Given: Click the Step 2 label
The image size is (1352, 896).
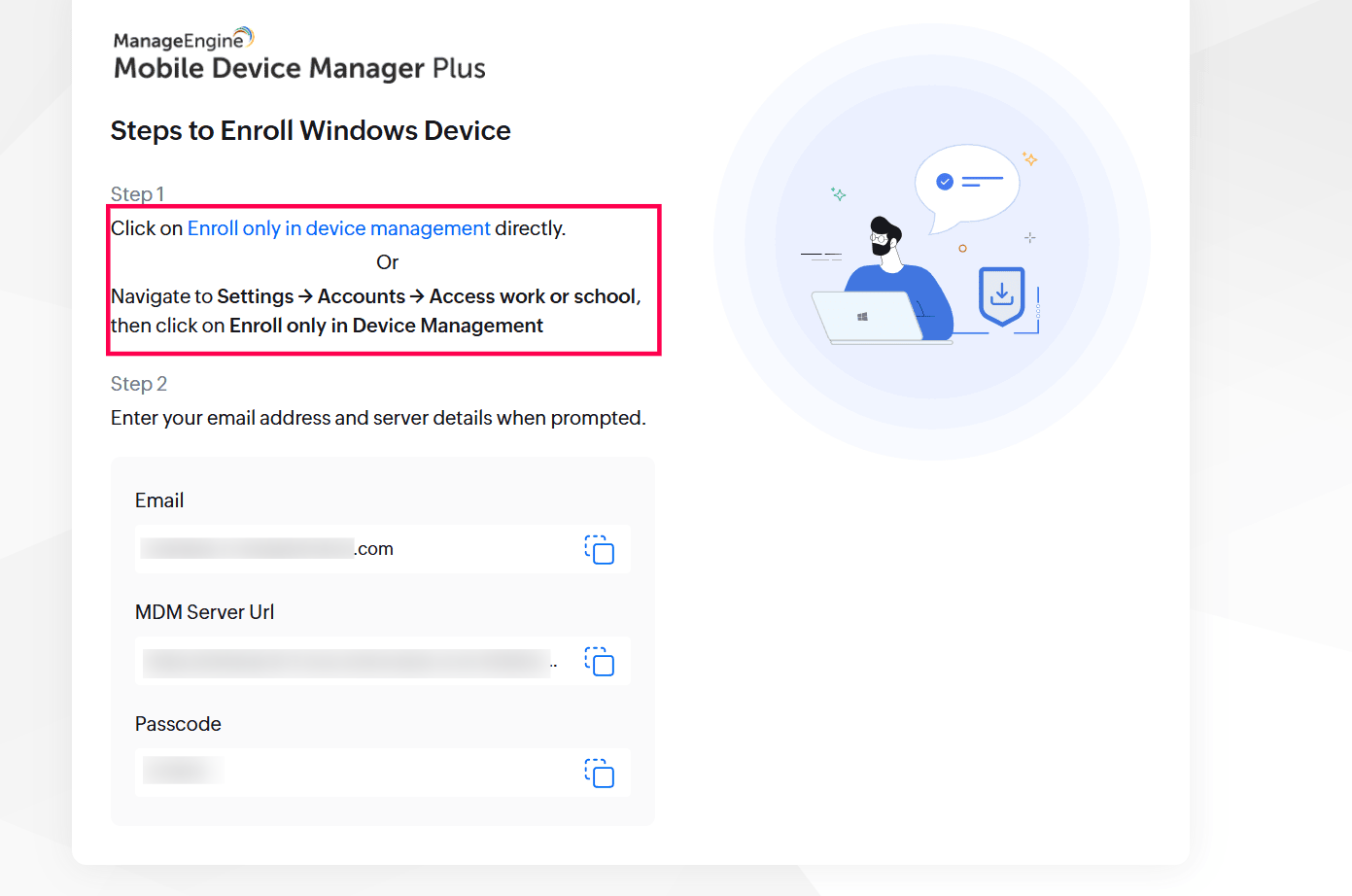Looking at the screenshot, I should point(139,384).
